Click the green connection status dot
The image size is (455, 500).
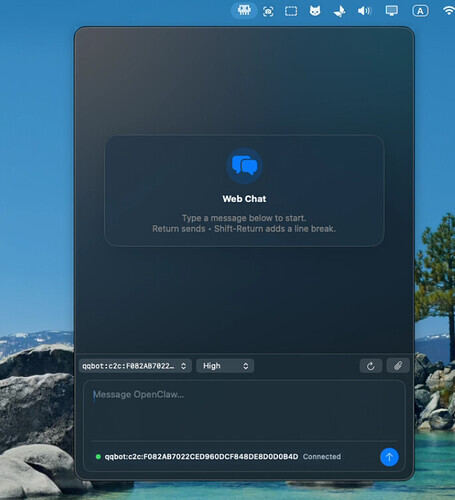point(98,457)
